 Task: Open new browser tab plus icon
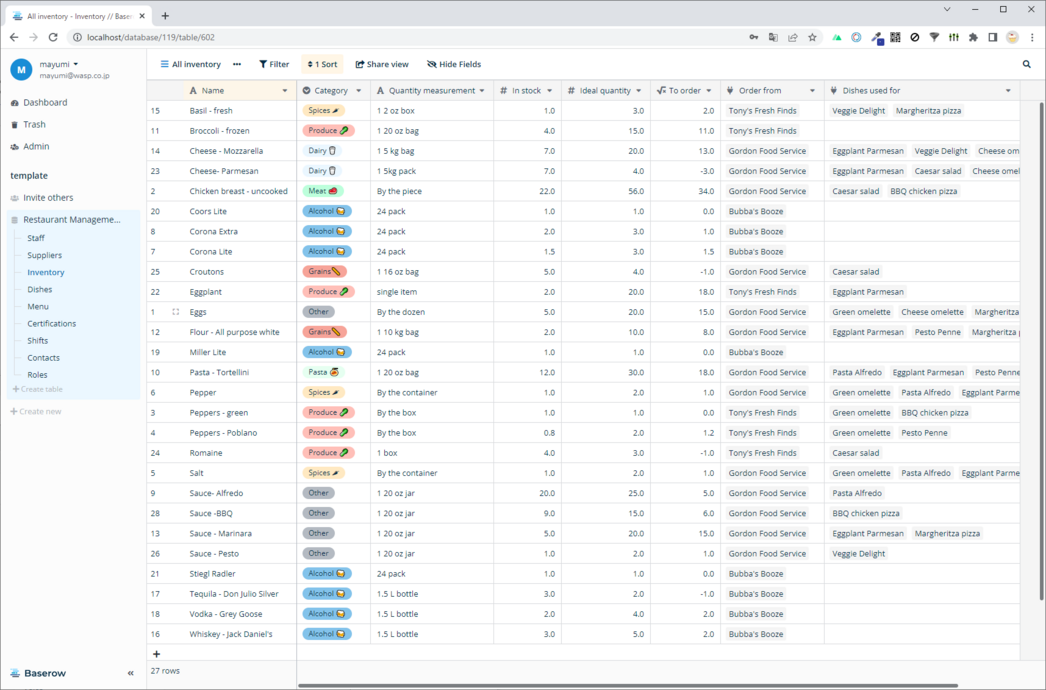point(165,15)
